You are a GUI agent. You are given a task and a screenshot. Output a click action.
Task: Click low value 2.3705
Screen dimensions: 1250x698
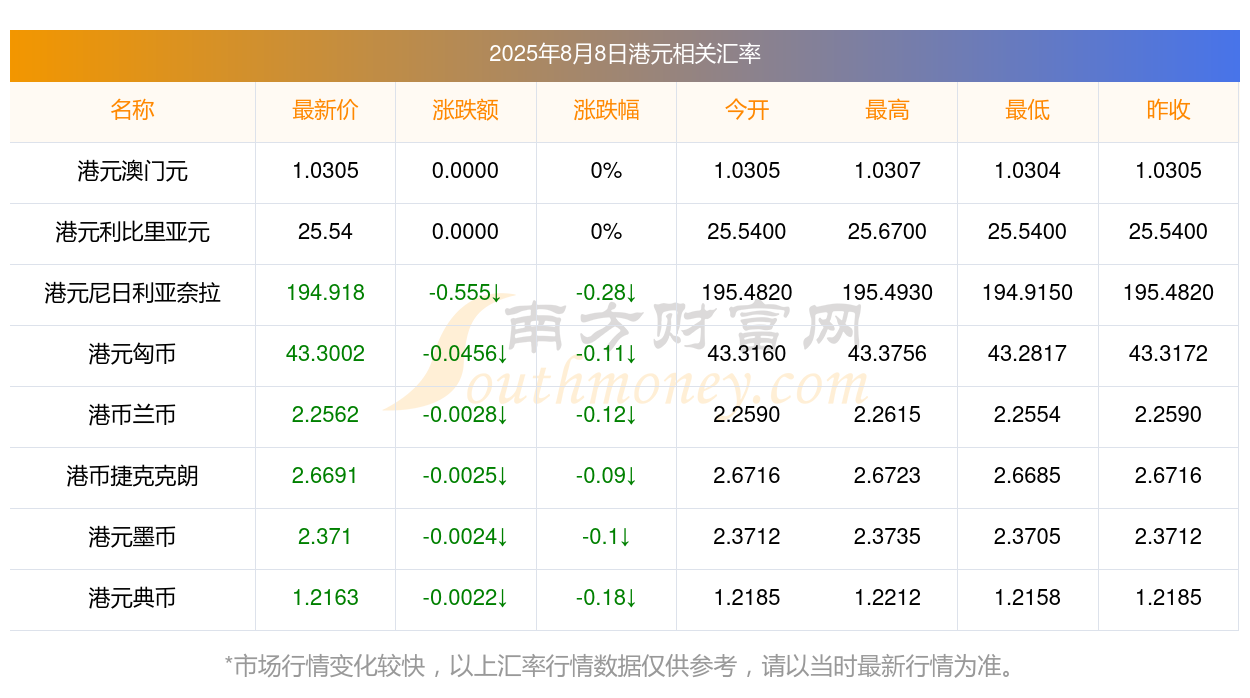pyautogui.click(x=1027, y=537)
